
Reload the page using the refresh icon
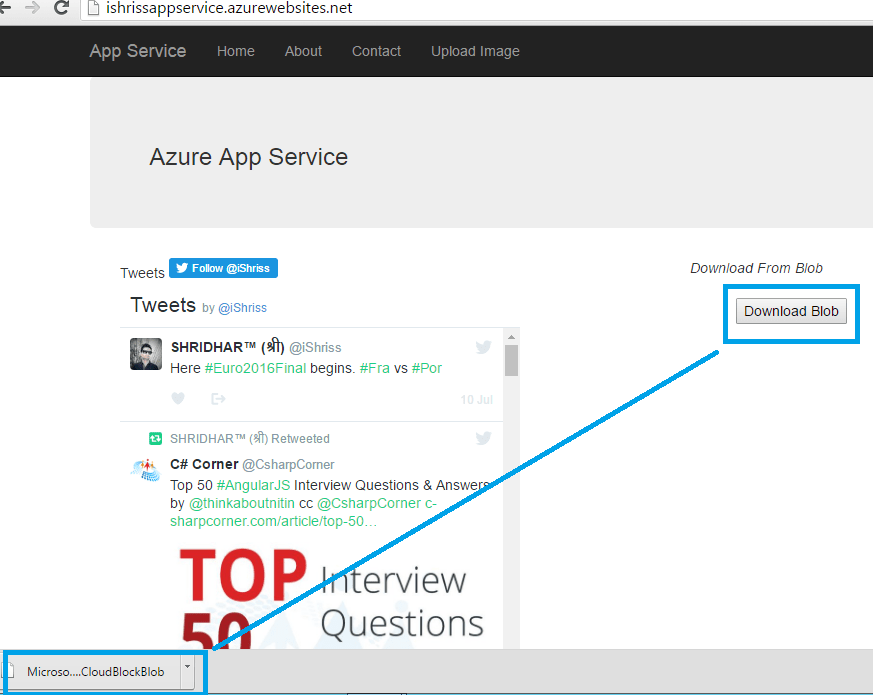tap(60, 7)
